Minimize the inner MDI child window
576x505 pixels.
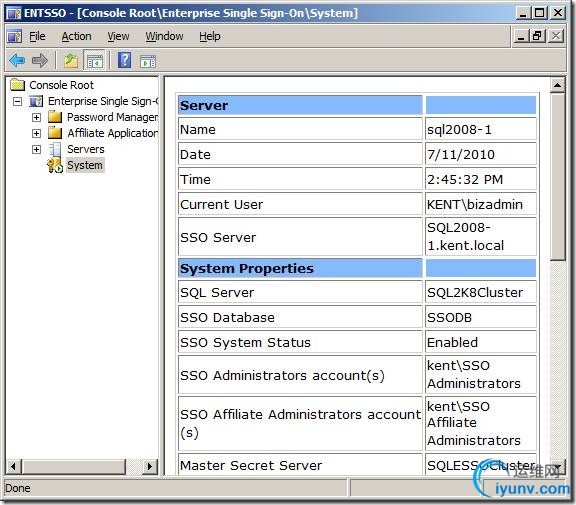521,36
